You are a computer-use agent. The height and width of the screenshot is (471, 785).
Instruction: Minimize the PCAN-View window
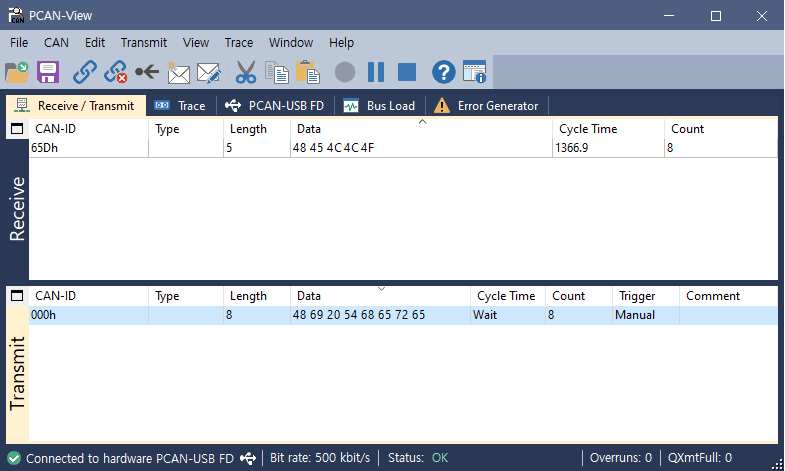[x=669, y=16]
